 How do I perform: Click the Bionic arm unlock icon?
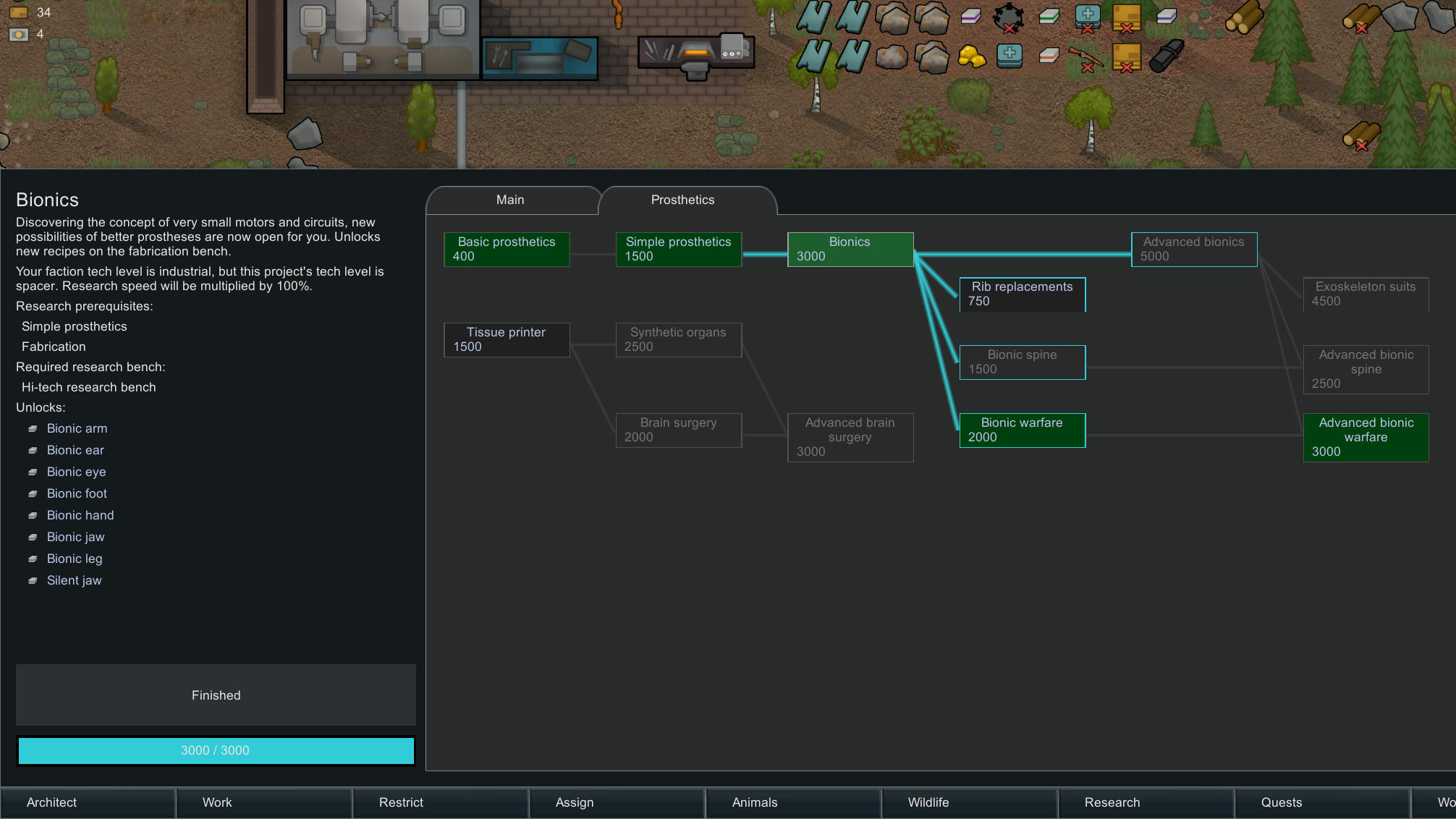[x=33, y=429]
